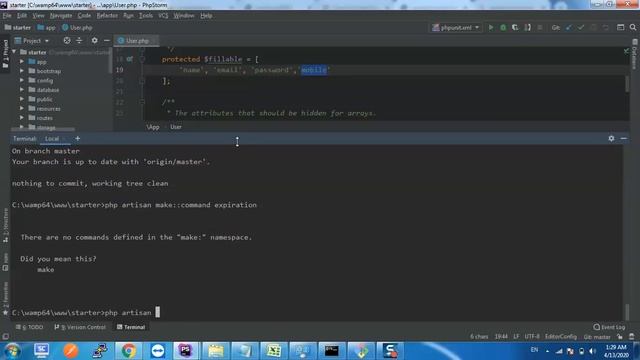
Task: Click the LF line separator indicator
Action: pyautogui.click(x=516, y=337)
